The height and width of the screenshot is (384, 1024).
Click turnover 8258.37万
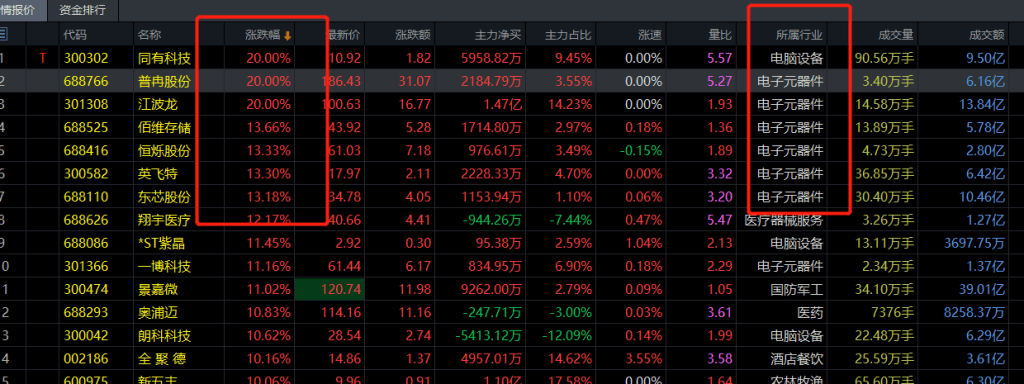(974, 312)
